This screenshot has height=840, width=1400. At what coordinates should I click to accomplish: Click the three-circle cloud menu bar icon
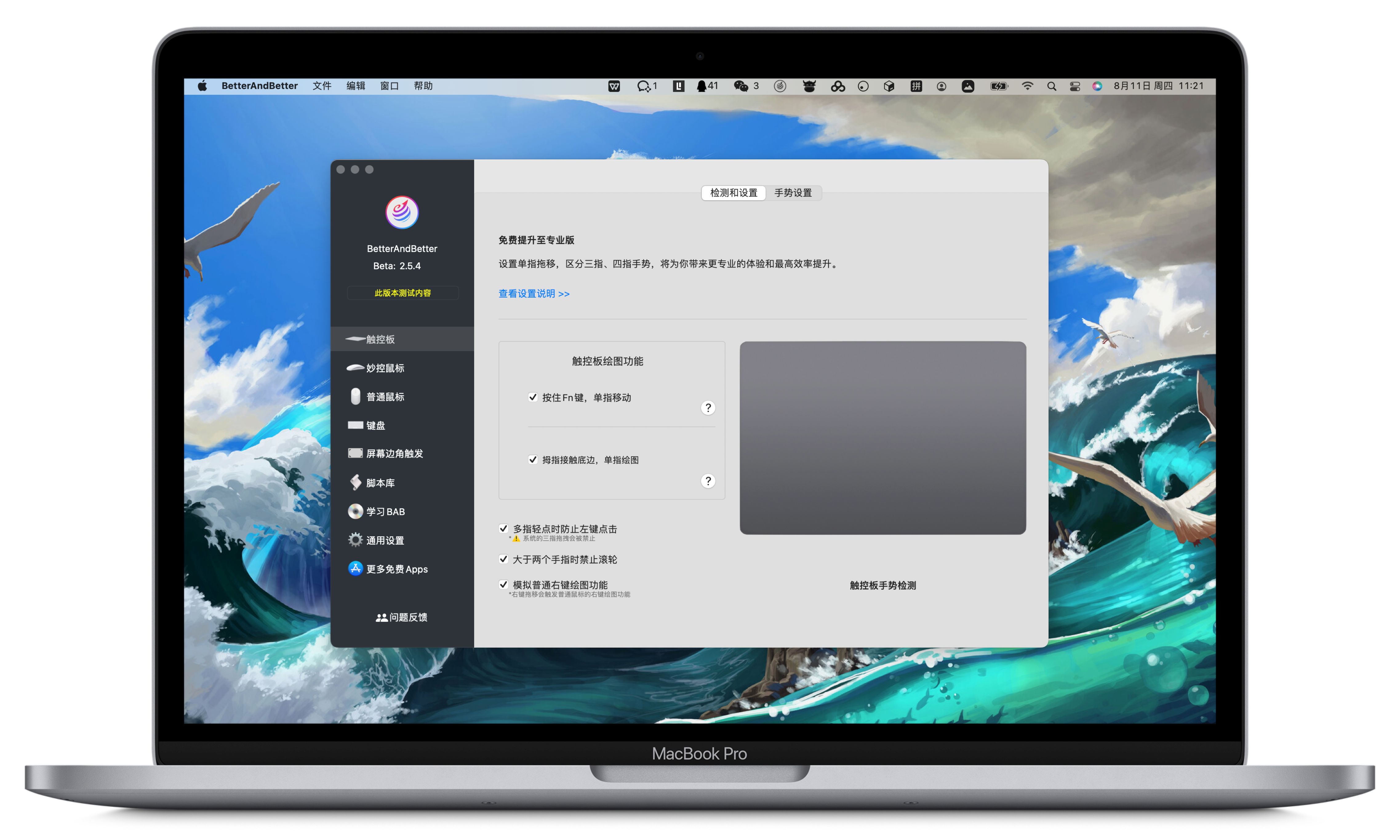click(838, 86)
